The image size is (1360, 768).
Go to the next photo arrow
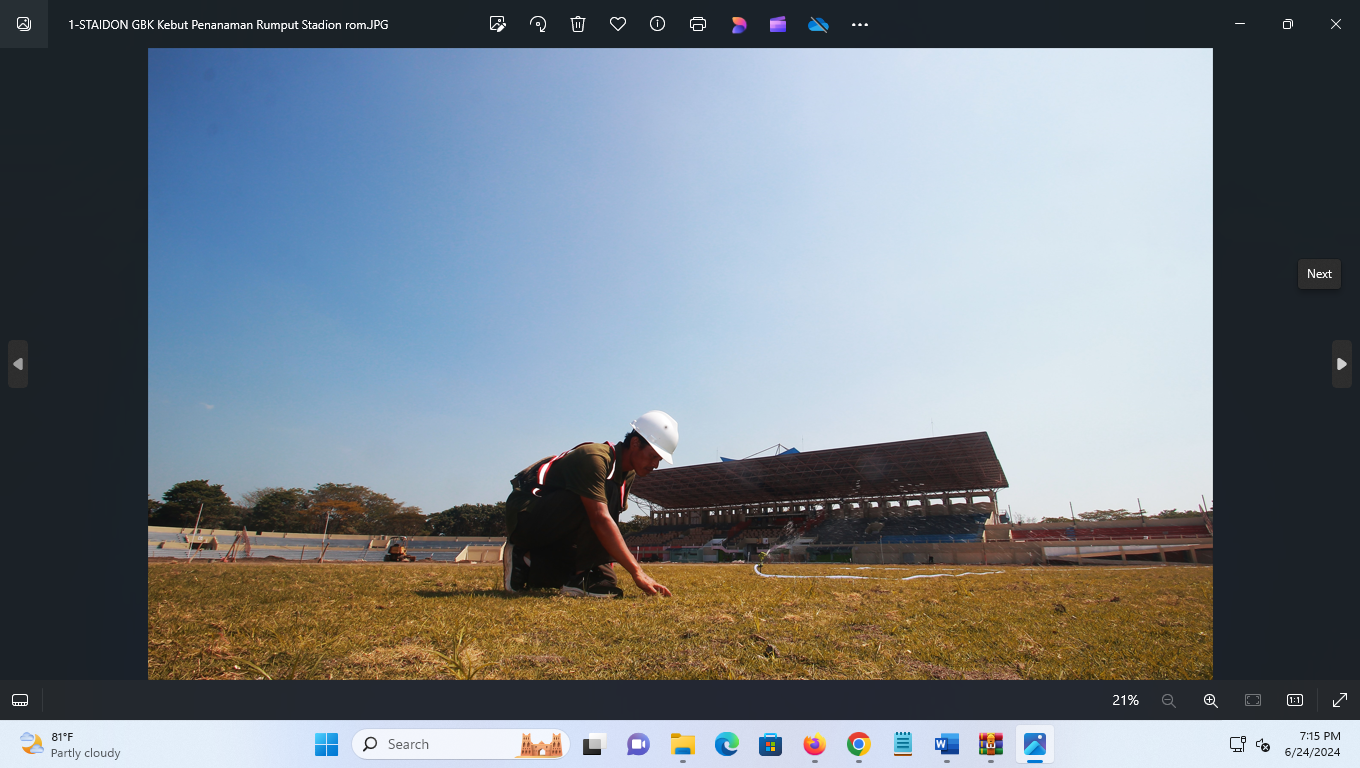pos(1342,364)
